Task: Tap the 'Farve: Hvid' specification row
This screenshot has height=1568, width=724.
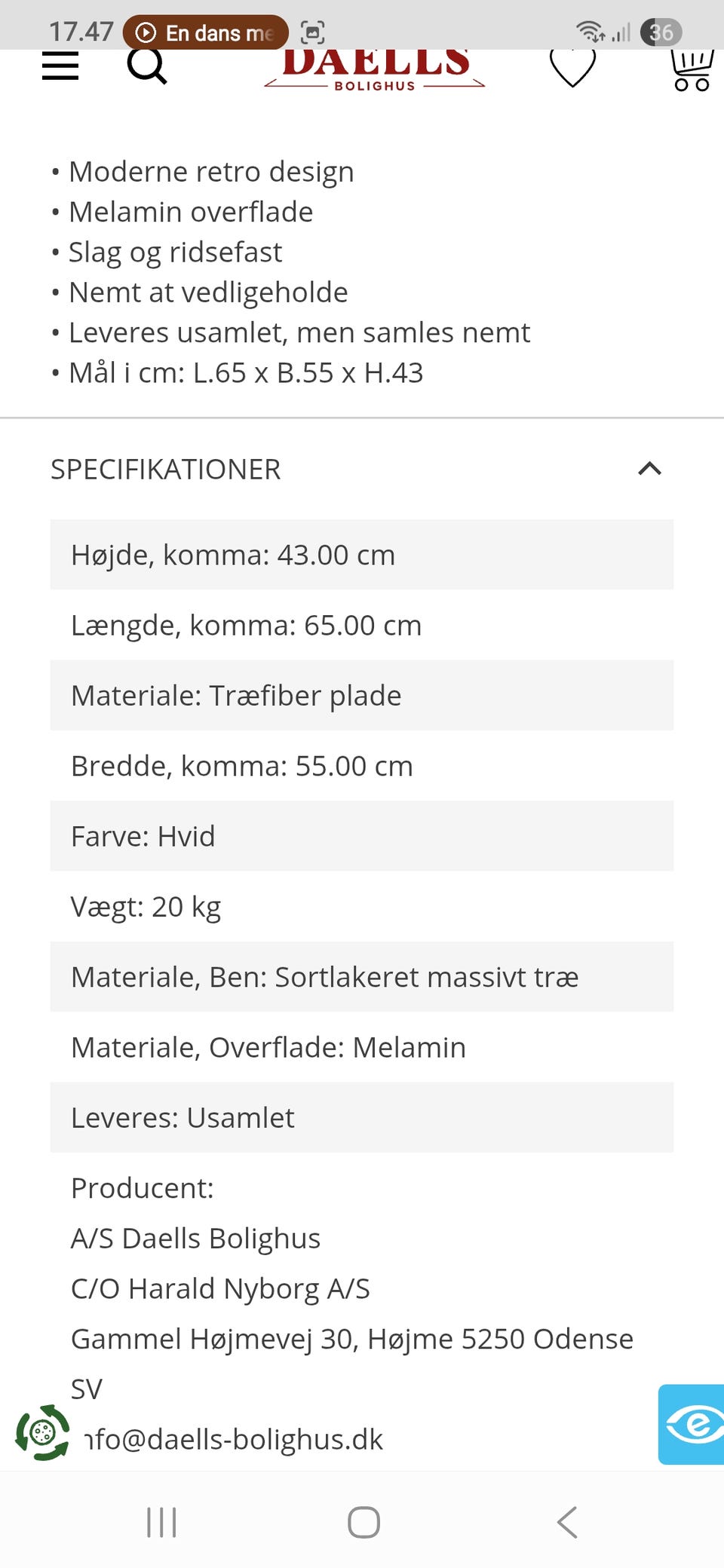Action: [362, 836]
